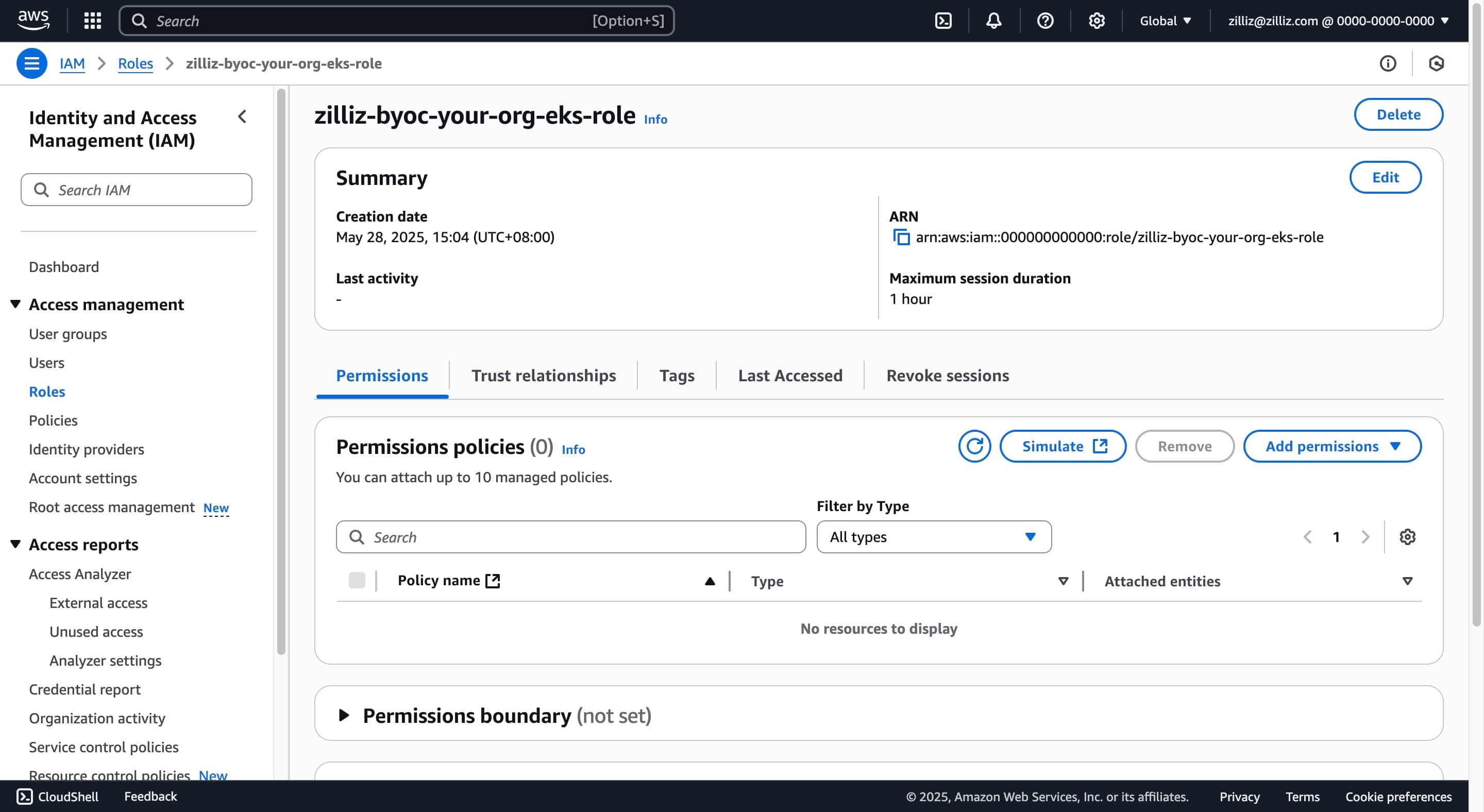The image size is (1484, 812).
Task: Collapse the Access reports section
Action: pyautogui.click(x=15, y=544)
